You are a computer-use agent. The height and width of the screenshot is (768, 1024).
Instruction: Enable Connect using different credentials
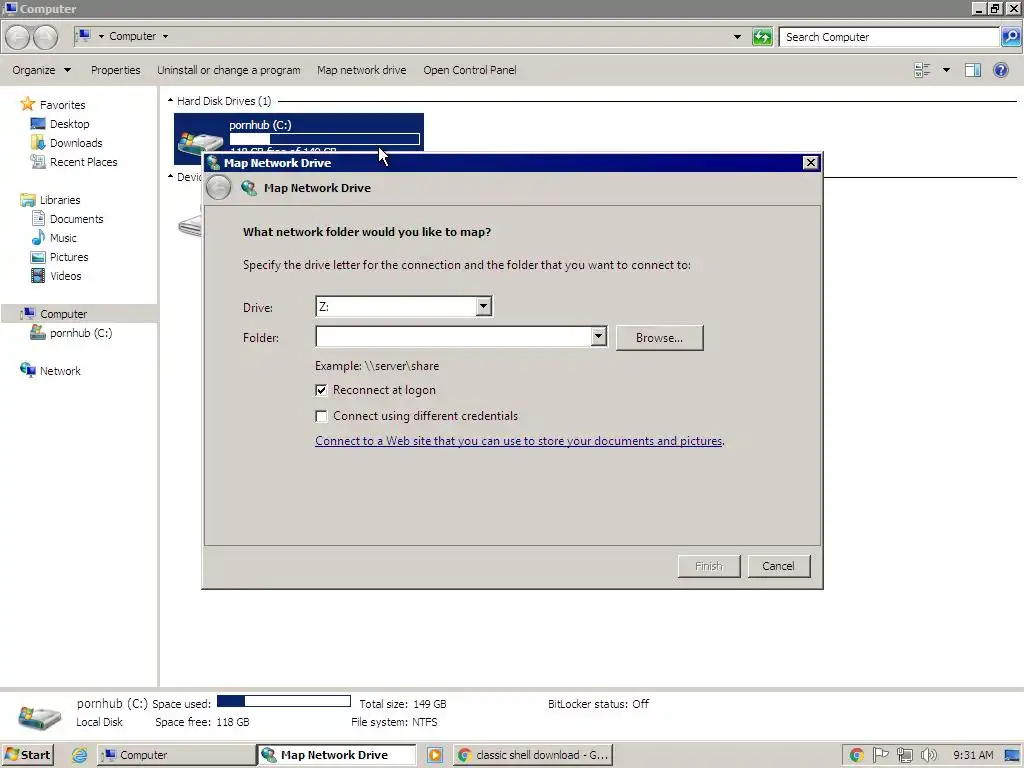coord(321,416)
